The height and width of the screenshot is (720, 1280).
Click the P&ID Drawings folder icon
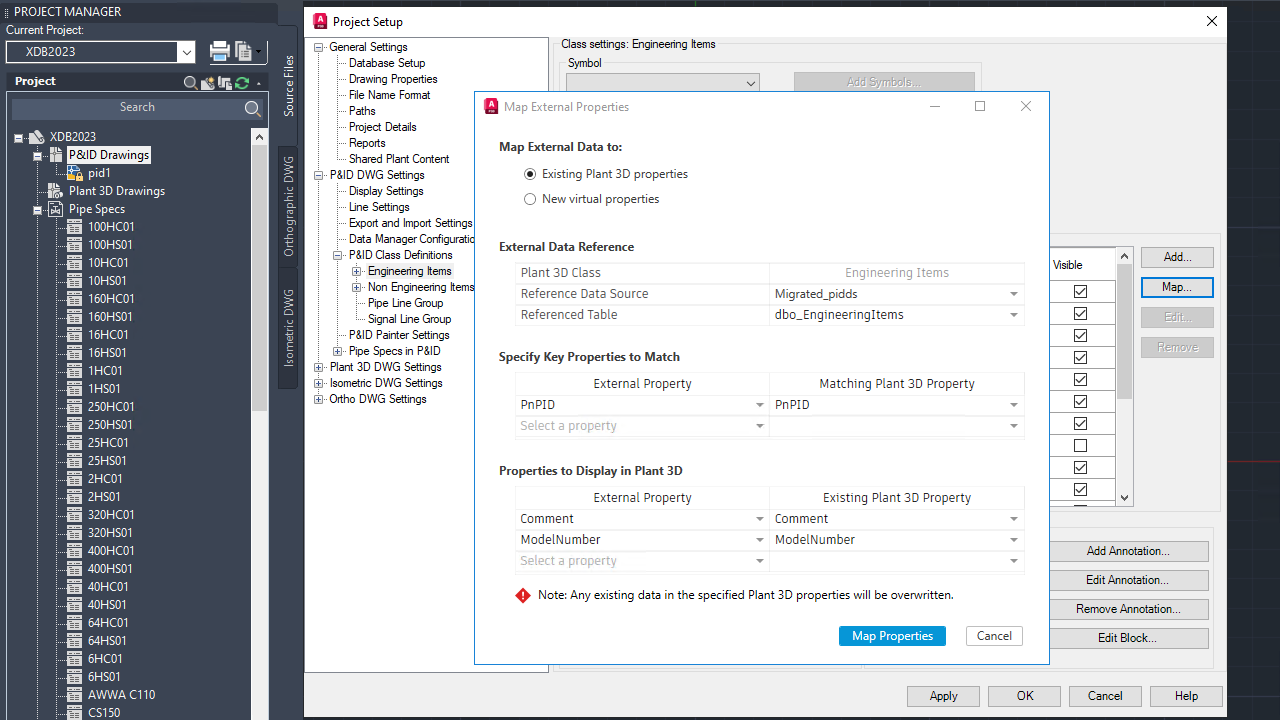(x=56, y=155)
